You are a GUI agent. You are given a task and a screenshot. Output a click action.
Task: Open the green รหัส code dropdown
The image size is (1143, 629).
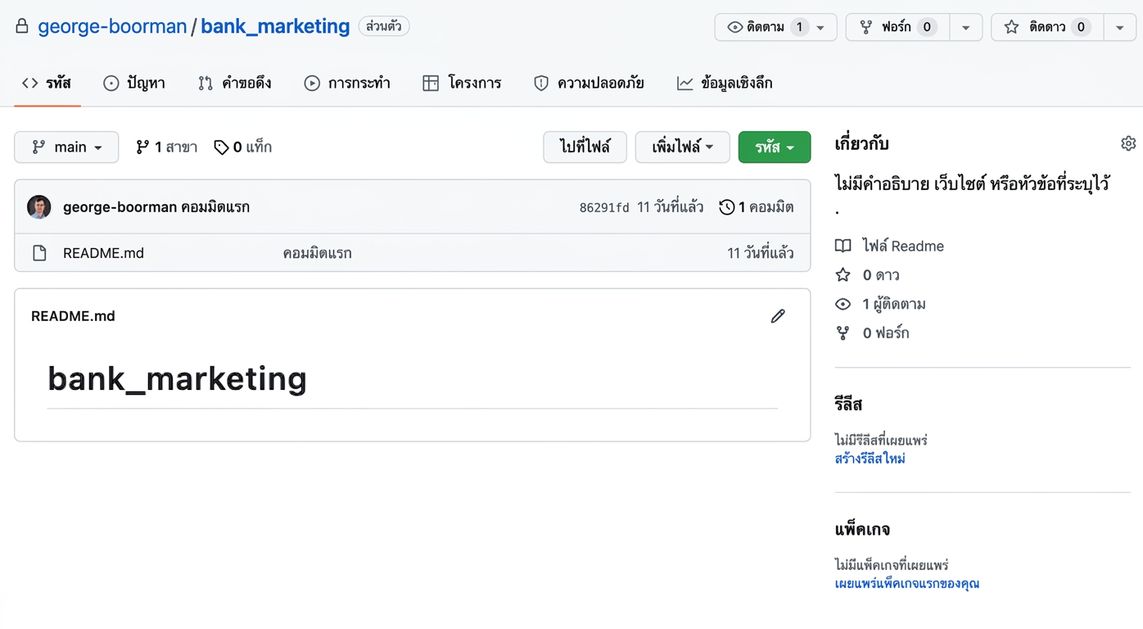(774, 147)
